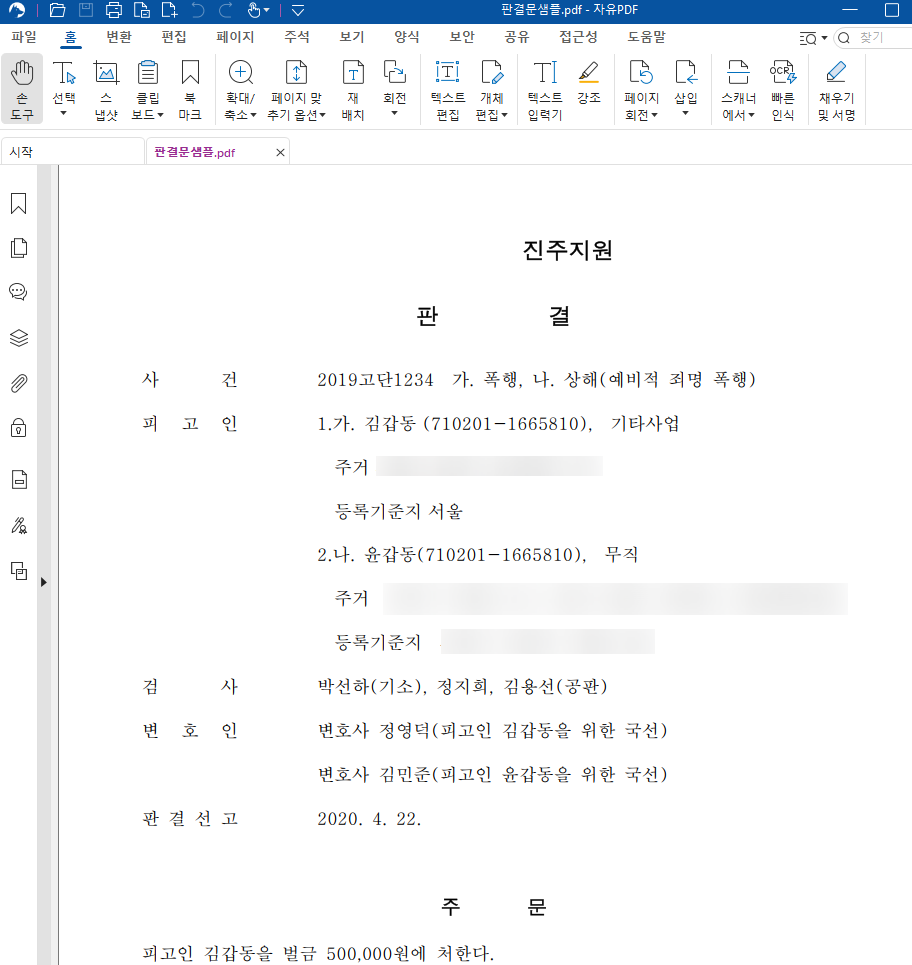Viewport: 912px width, 965px height.
Task: Click Quick OCR recognition (빠른 인식)
Action: 783,89
